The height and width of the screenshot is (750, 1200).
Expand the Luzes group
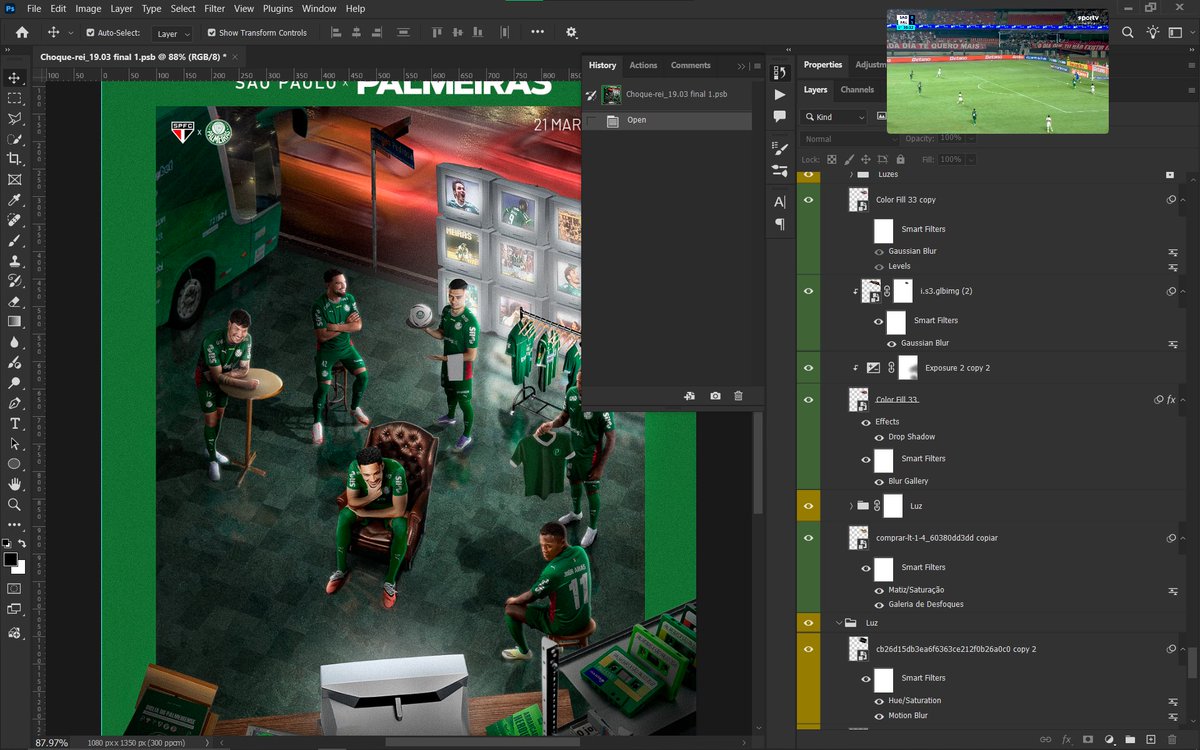tap(851, 174)
